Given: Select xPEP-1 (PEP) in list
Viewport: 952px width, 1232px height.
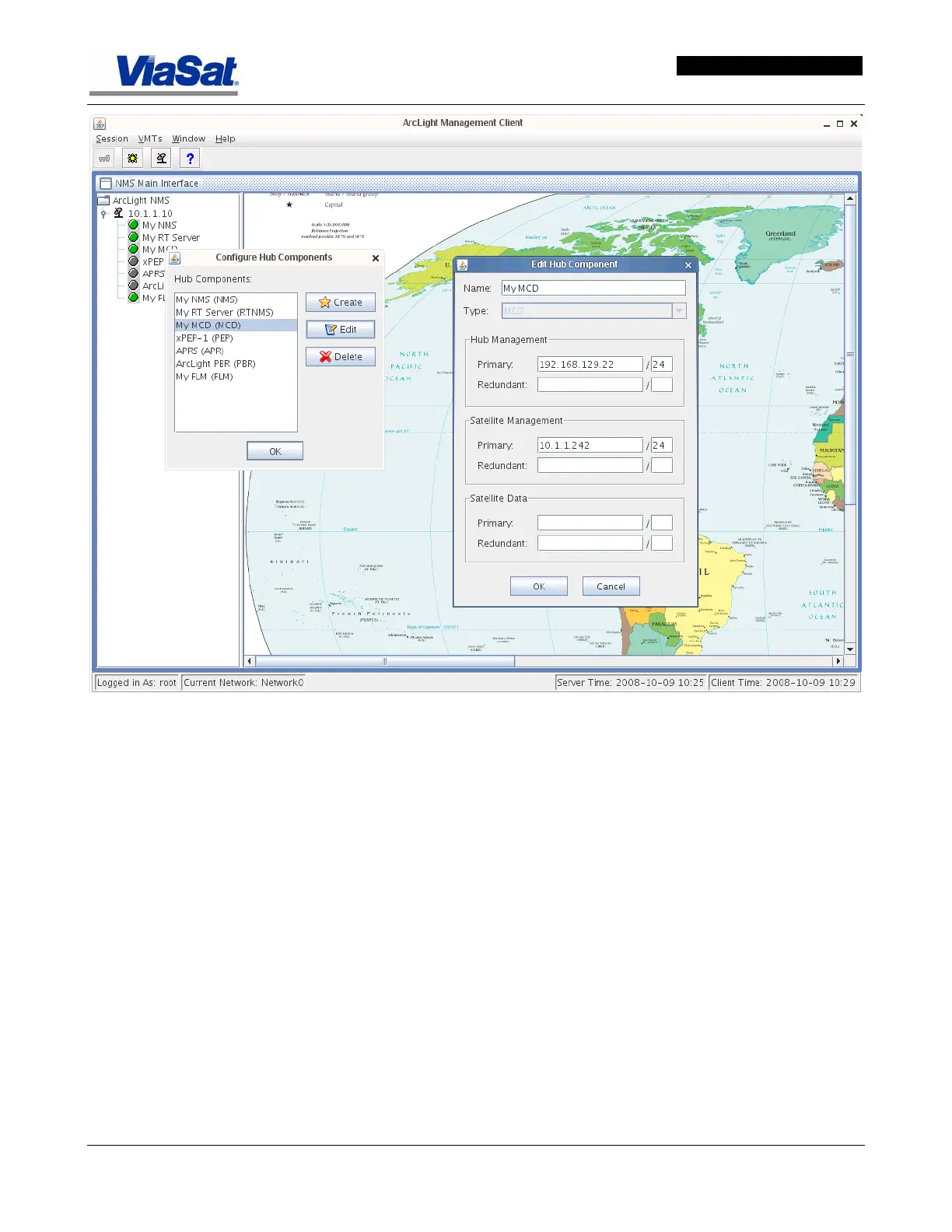Looking at the screenshot, I should pyautogui.click(x=236, y=338).
